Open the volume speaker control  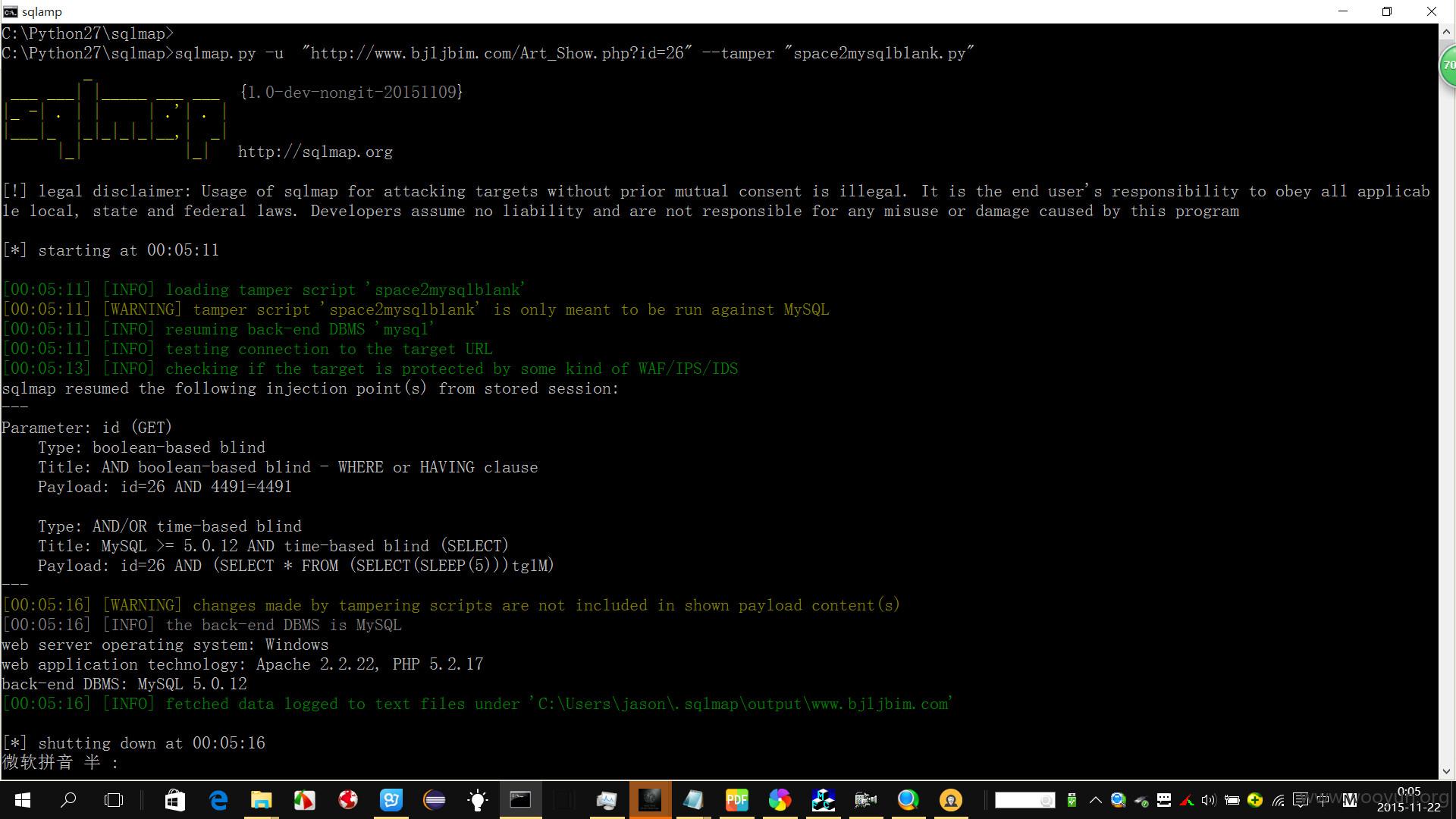tap(1209, 800)
